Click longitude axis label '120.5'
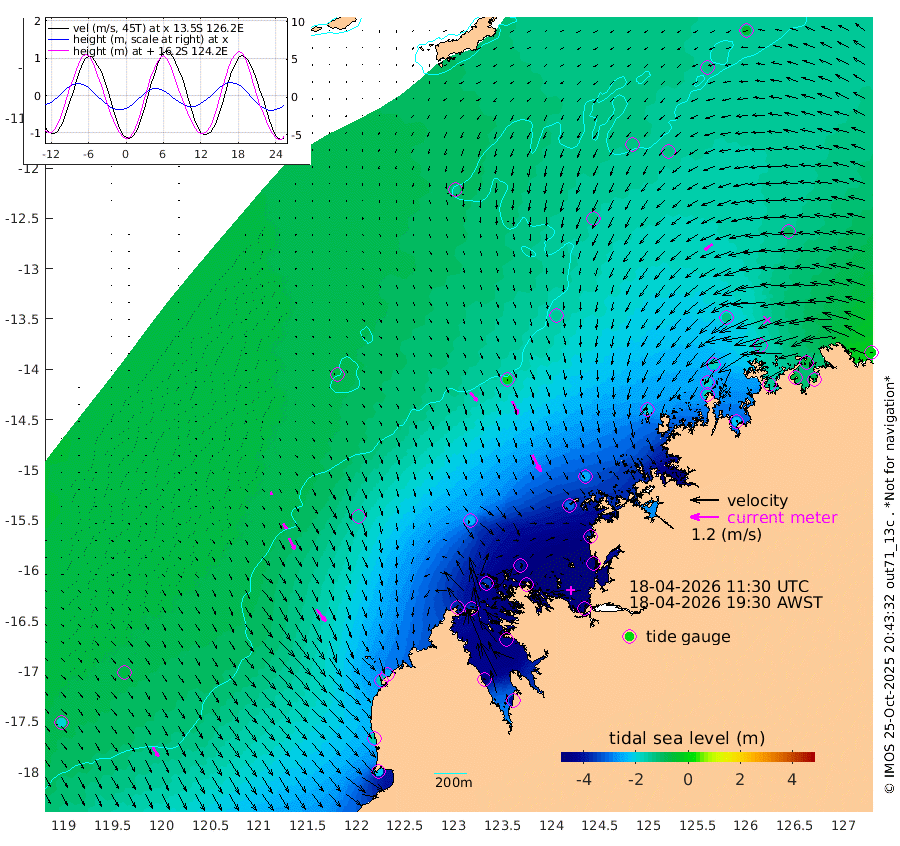This screenshot has height=846, width=900. click(x=210, y=825)
